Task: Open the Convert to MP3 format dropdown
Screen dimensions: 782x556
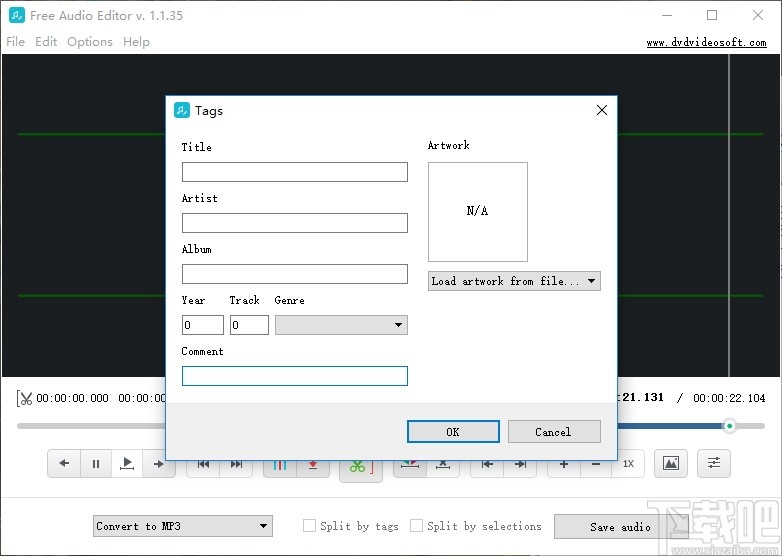Action: point(183,526)
